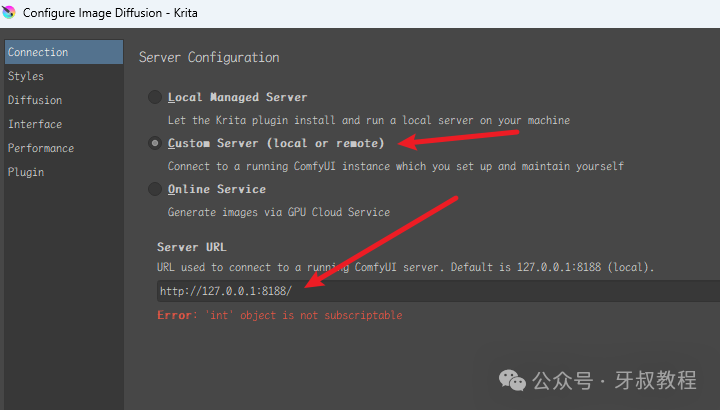Click the 'Connect to a running ComfyUI instance' description
Screen dimensions: 720x410
click(x=395, y=166)
